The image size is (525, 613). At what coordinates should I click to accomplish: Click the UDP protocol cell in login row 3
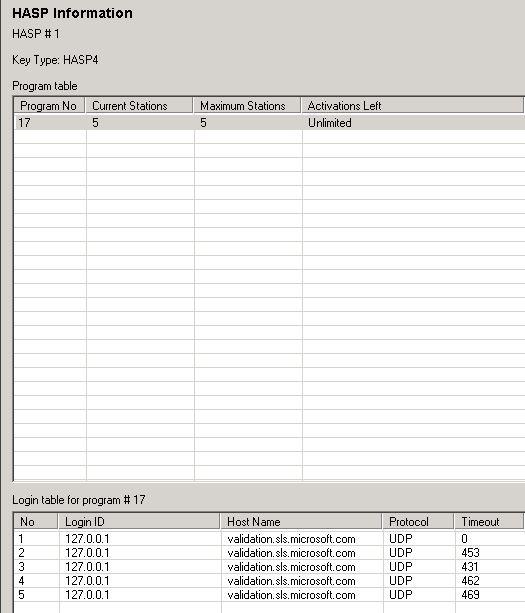tap(401, 567)
